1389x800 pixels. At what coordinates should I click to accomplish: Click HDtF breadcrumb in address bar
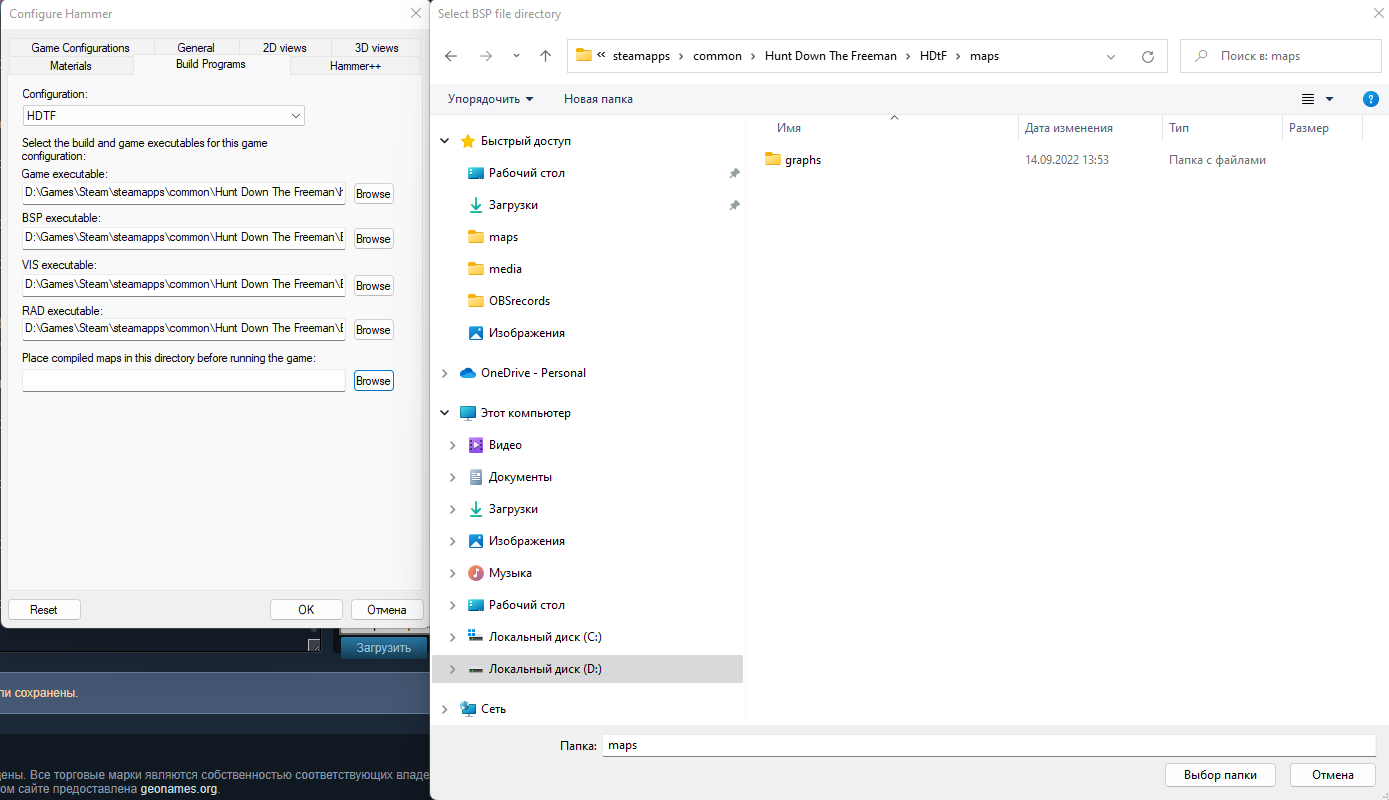click(934, 56)
